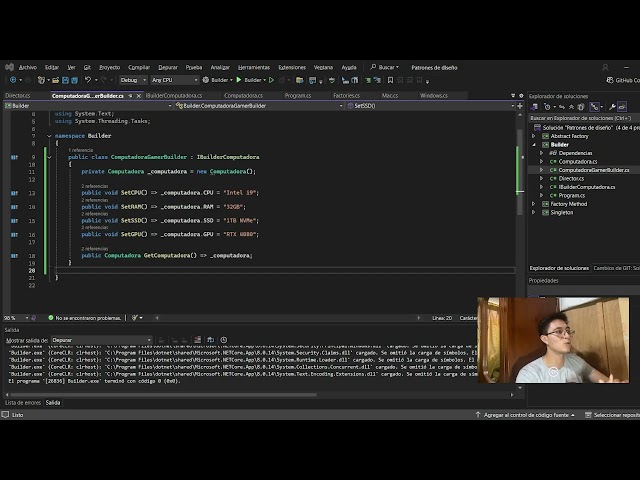Viewport: 640px width, 480px height.
Task: Toggle word wrap in output panel
Action: tap(211, 340)
